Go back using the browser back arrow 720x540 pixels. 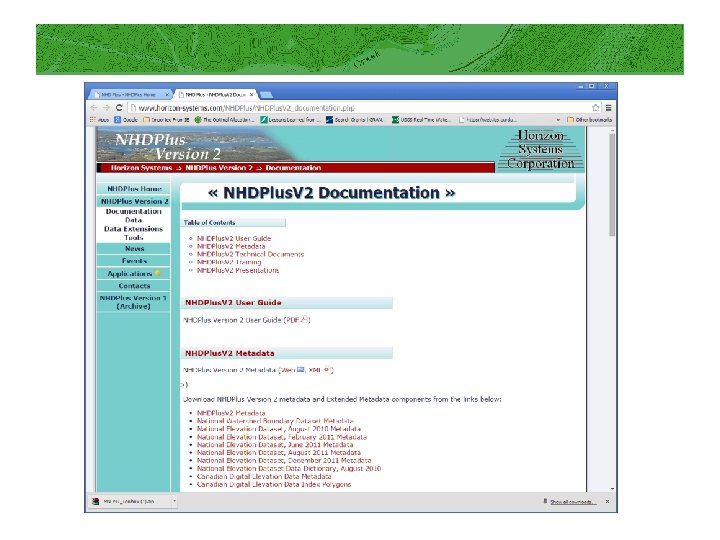[94, 108]
